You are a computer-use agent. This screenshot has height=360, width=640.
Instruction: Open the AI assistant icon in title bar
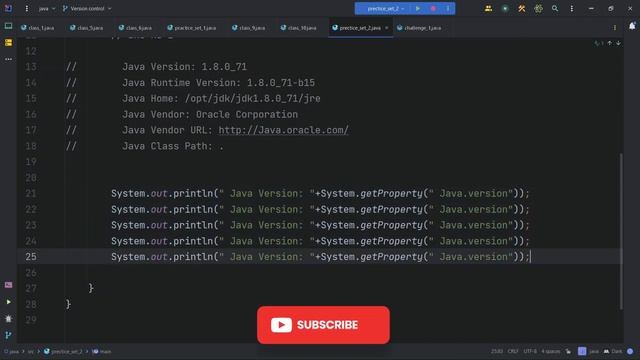point(538,8)
